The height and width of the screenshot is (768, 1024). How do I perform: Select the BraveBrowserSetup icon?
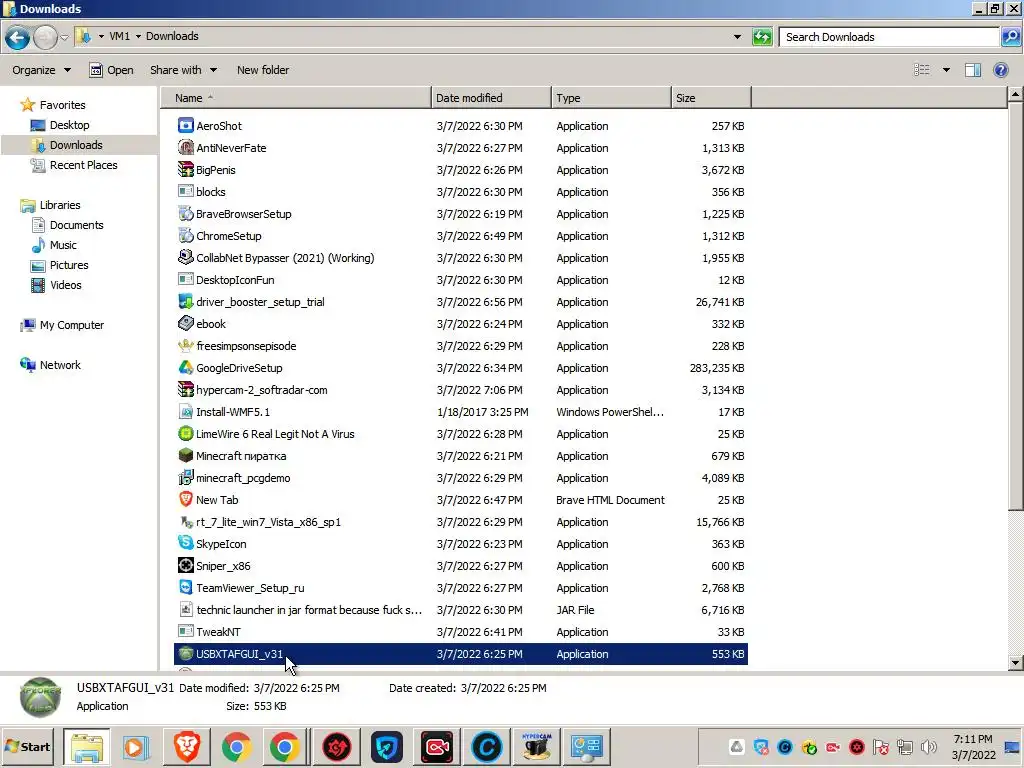coord(185,214)
